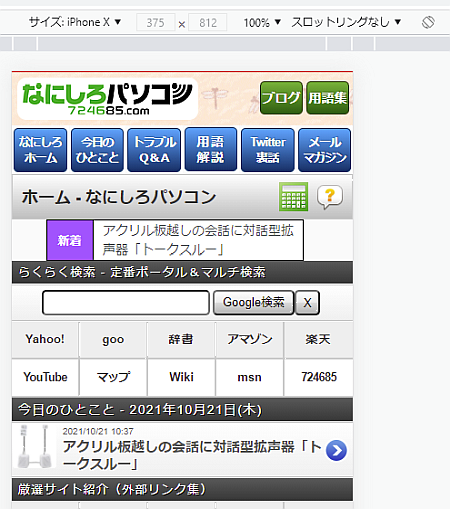450x509 pixels.
Task: Open the green calculator icon
Action: click(293, 197)
